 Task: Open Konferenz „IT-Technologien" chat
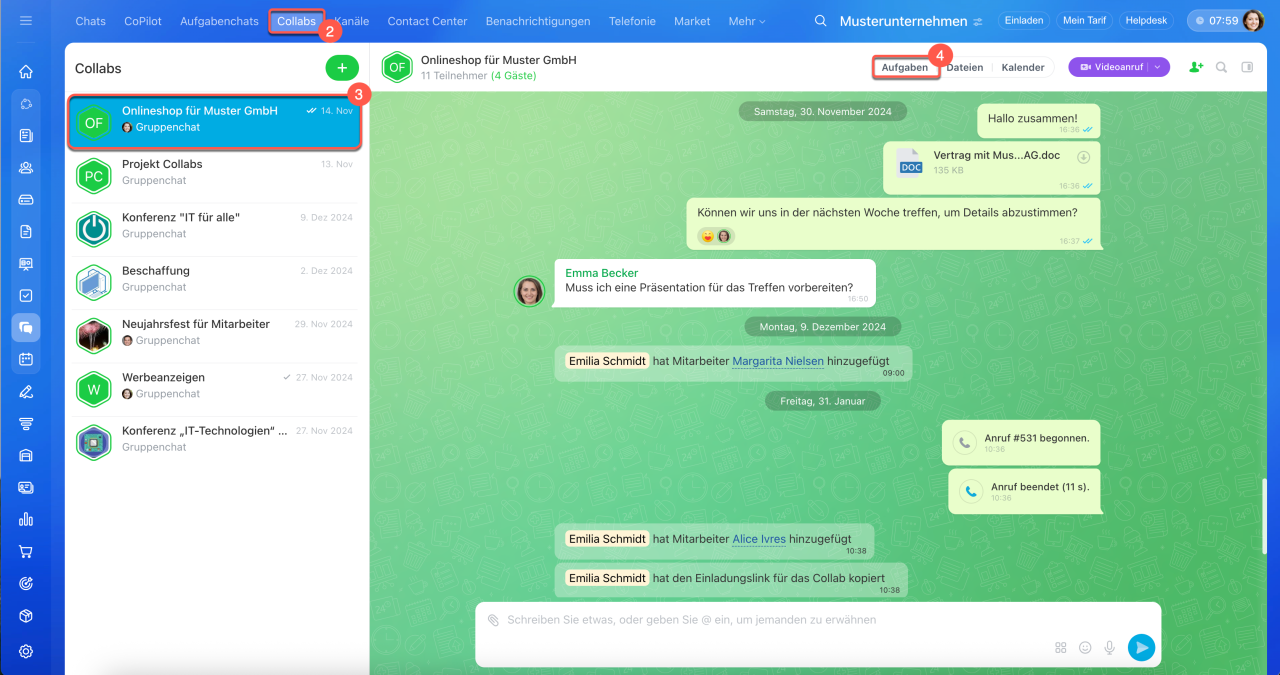215,443
